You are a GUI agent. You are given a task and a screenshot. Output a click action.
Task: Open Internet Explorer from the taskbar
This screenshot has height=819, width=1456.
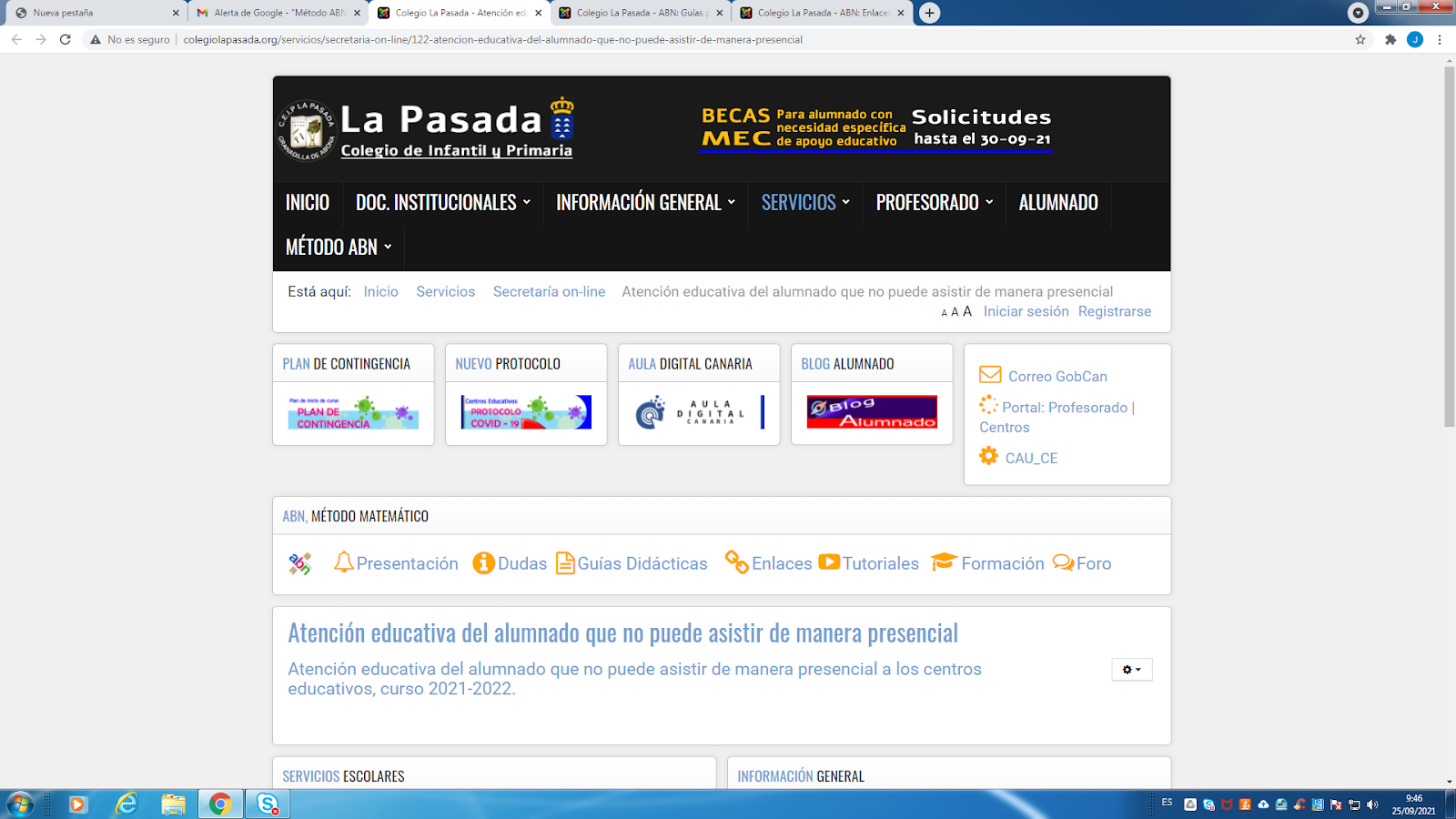click(126, 804)
